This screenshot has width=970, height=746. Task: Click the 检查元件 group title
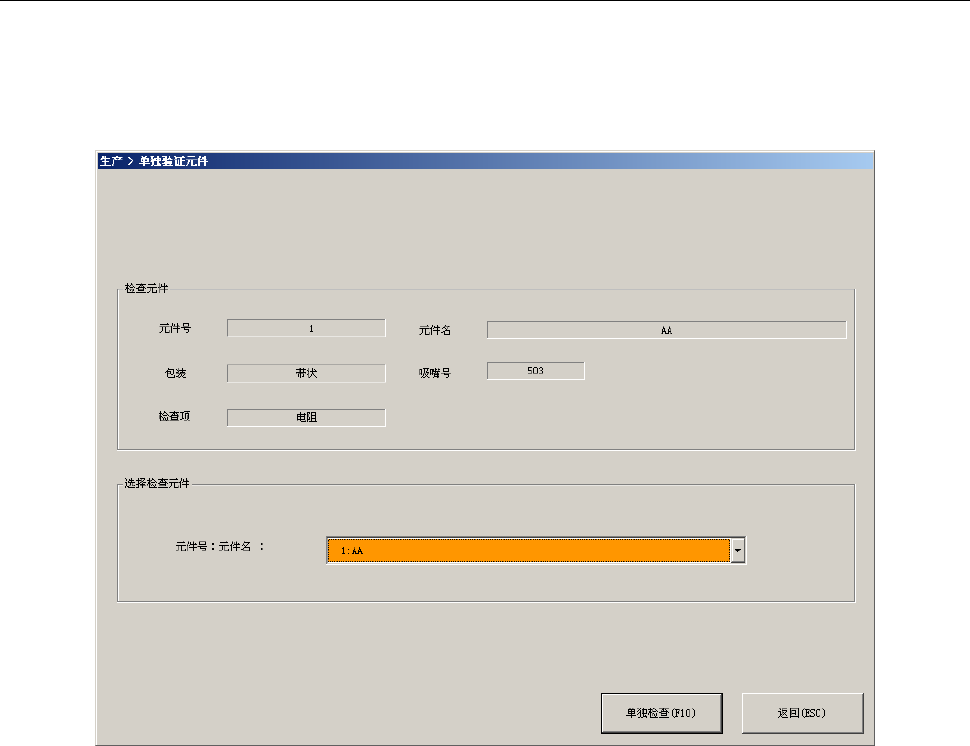[x=147, y=288]
